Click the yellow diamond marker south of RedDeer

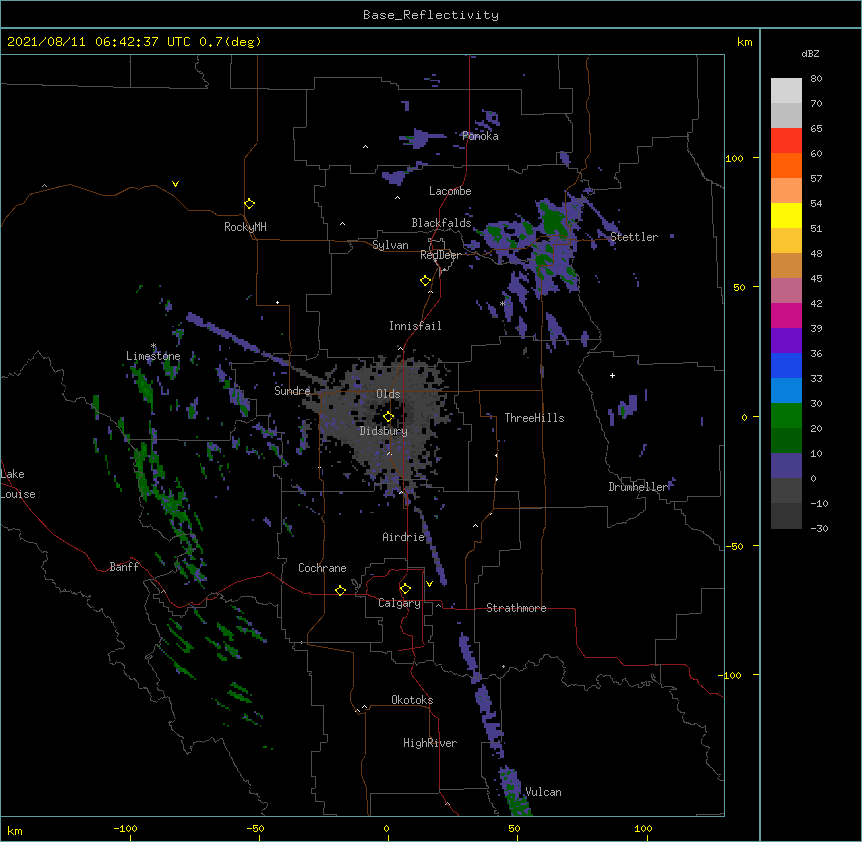(x=426, y=281)
